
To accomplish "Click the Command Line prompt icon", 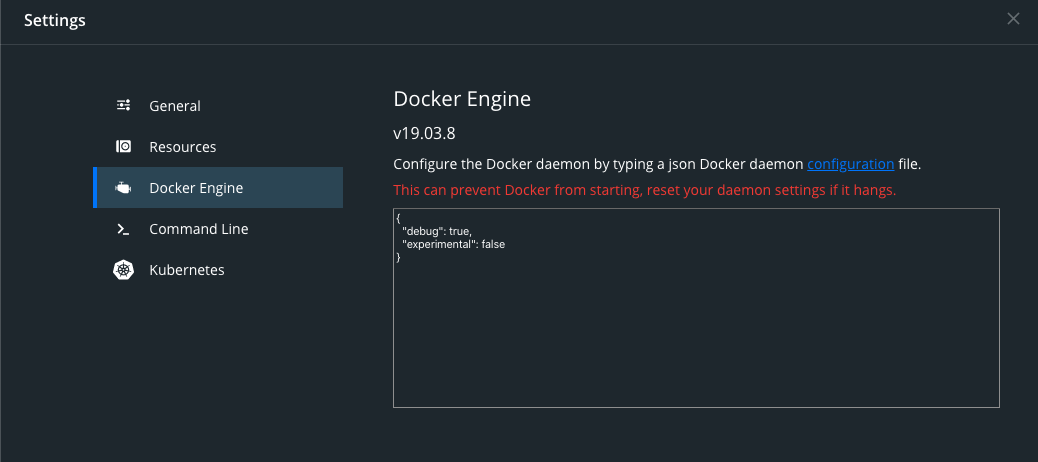I will click(x=122, y=229).
